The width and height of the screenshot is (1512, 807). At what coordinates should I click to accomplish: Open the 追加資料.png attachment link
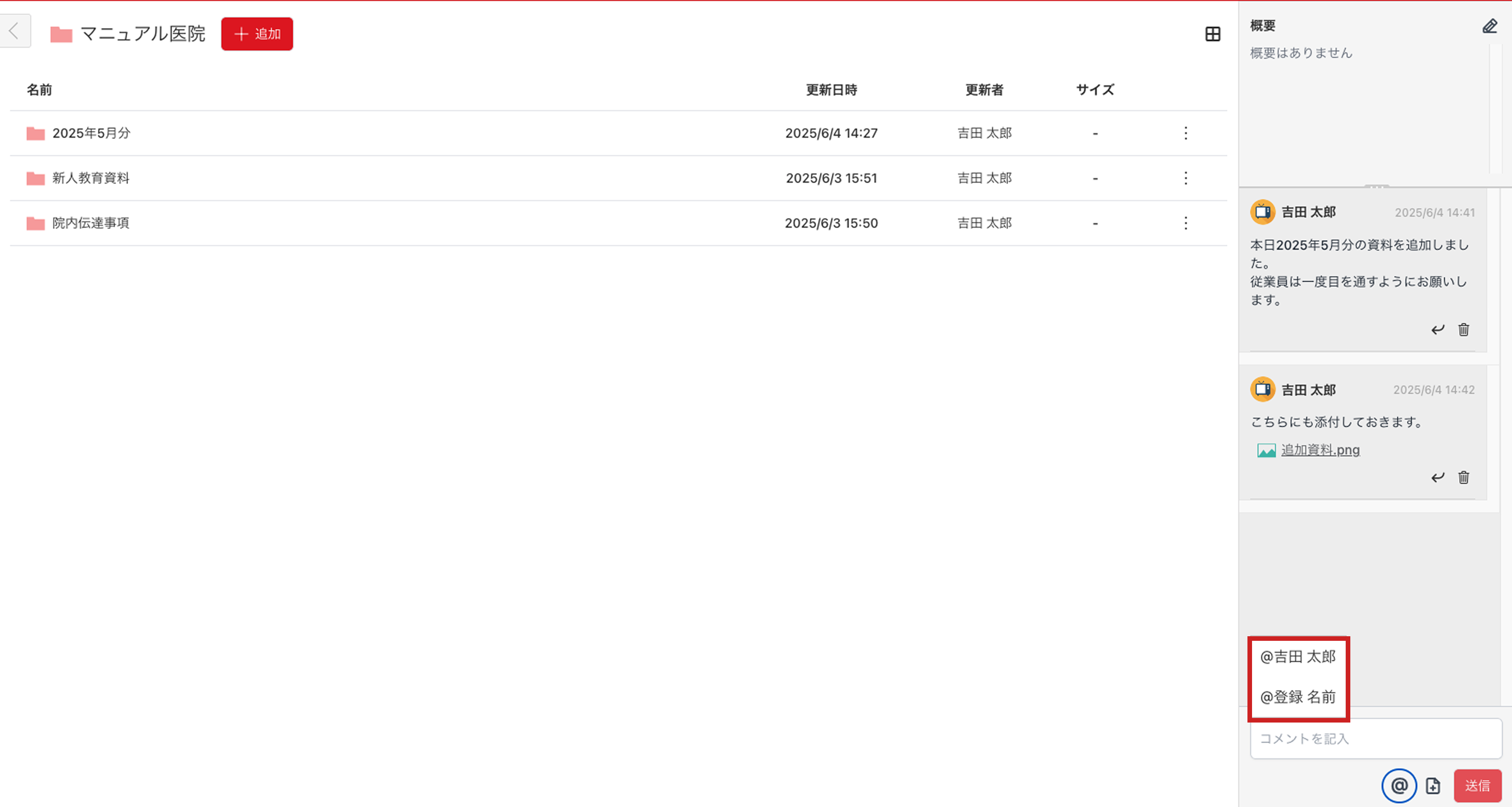[x=1320, y=450]
